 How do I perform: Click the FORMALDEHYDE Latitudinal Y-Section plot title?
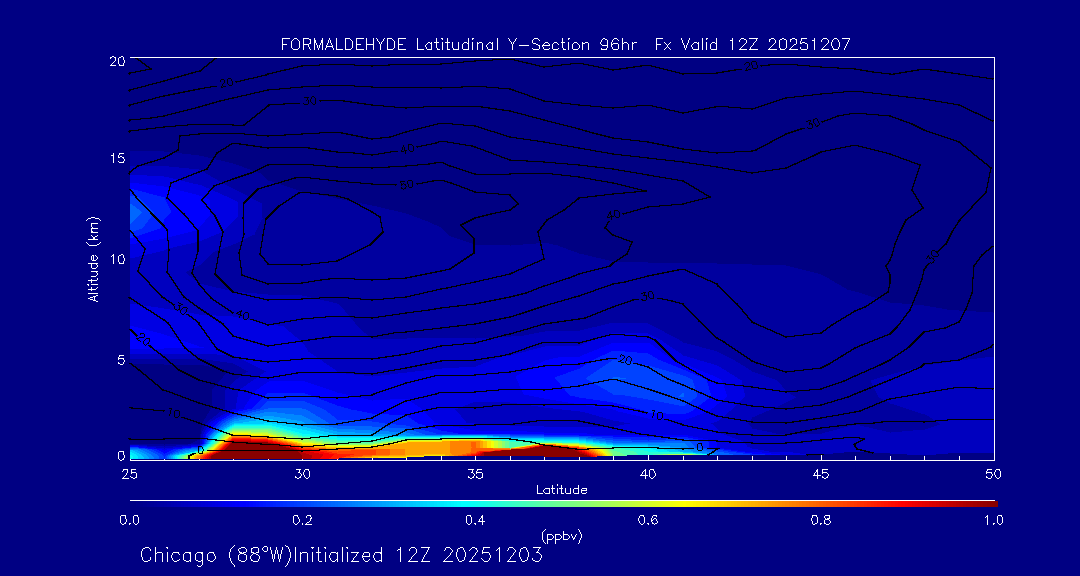pos(565,45)
